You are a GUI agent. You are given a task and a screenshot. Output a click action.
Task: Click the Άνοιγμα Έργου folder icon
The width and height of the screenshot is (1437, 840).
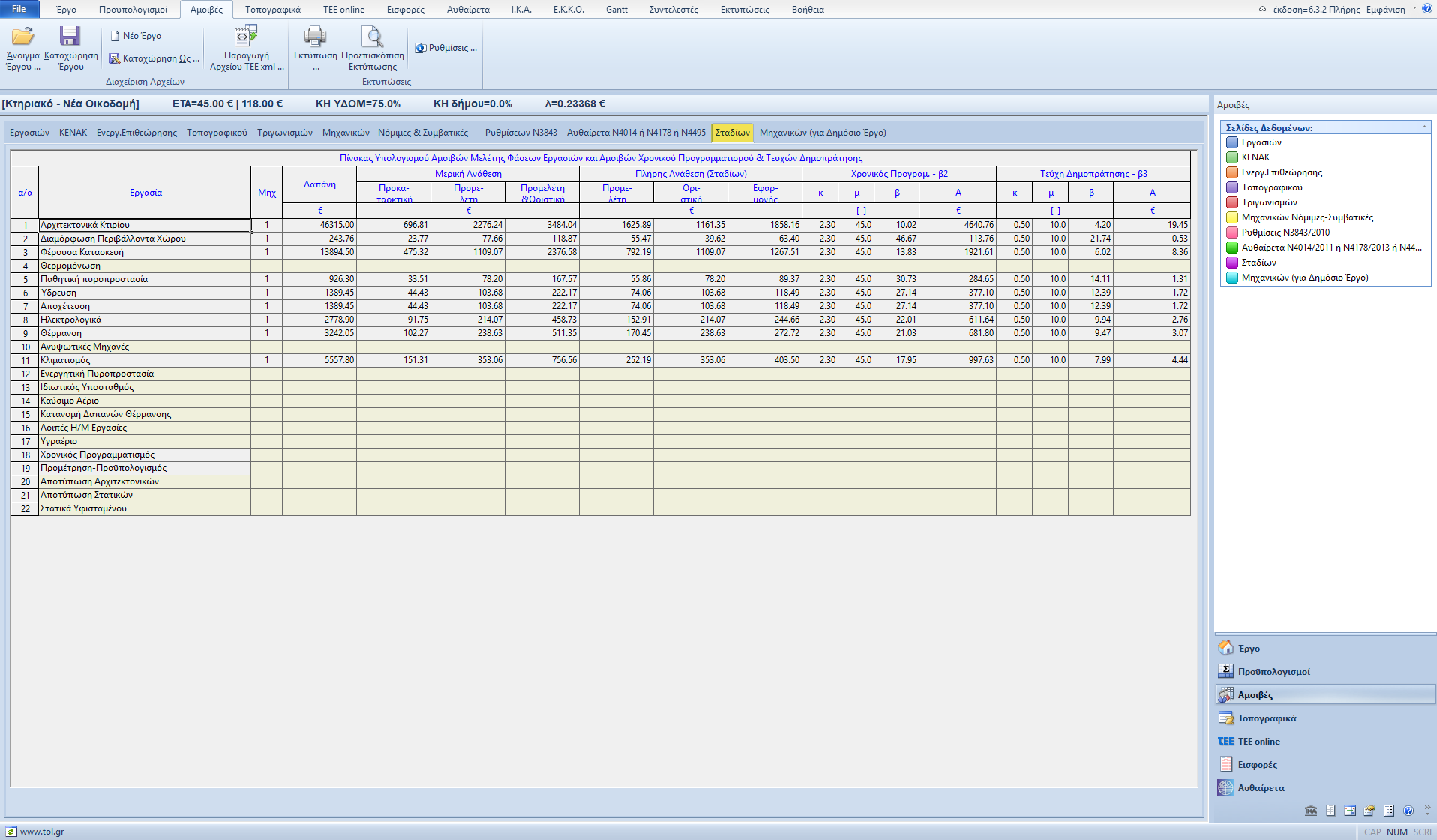pyautogui.click(x=22, y=37)
